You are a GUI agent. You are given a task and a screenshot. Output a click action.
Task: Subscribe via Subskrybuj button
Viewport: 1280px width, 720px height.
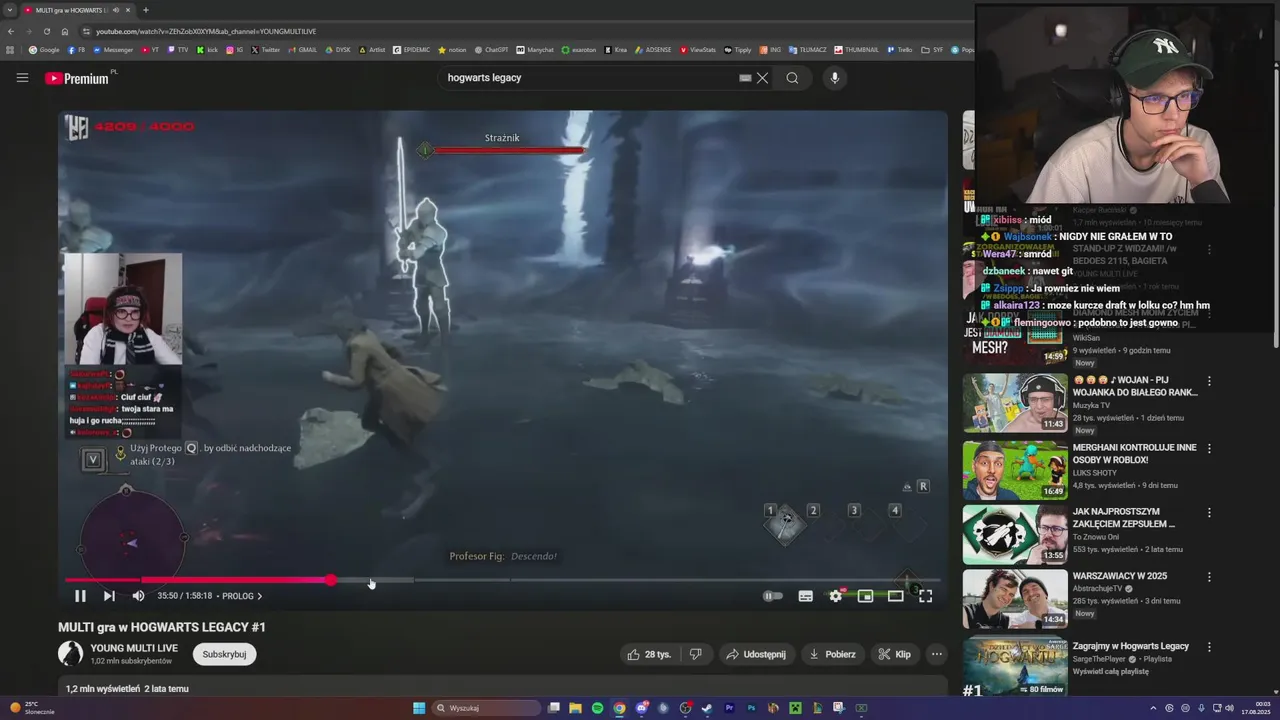coord(225,654)
